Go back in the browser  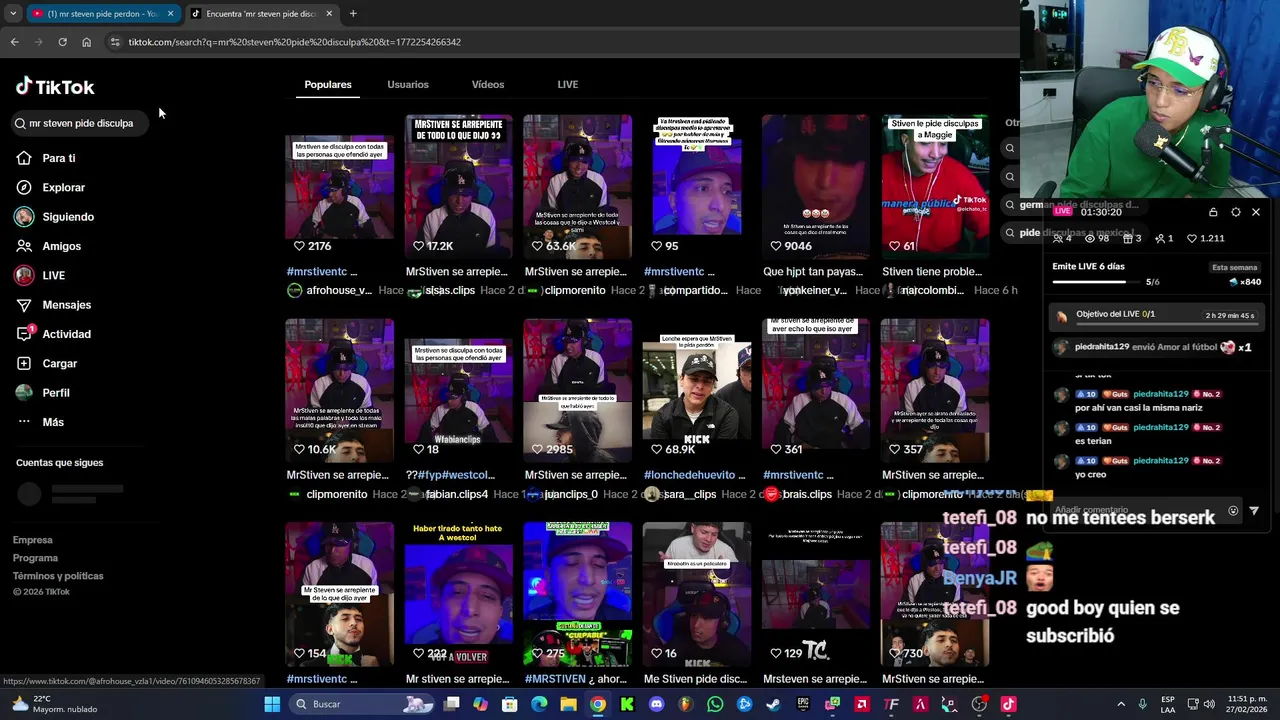[14, 42]
